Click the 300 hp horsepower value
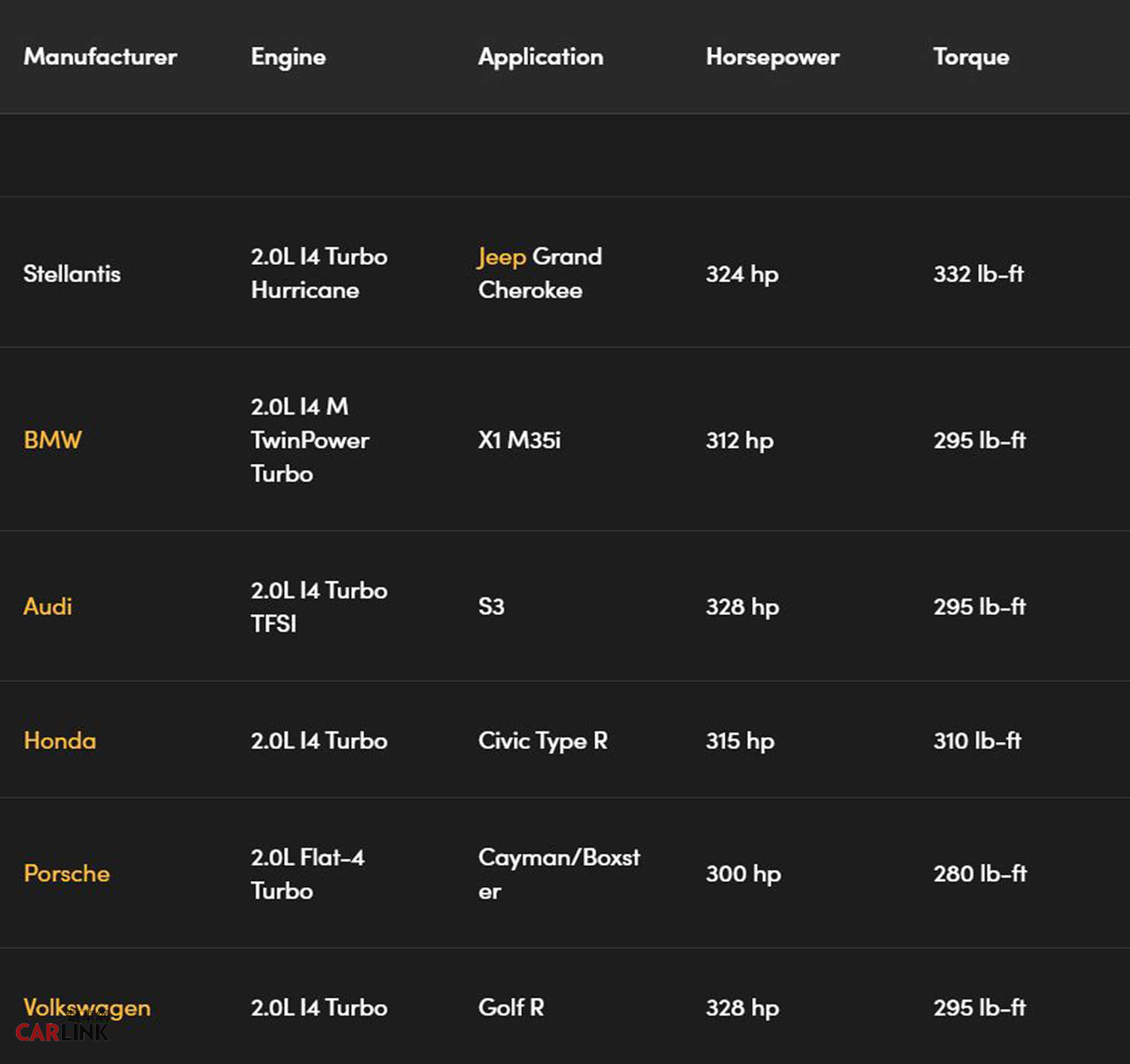 point(743,873)
